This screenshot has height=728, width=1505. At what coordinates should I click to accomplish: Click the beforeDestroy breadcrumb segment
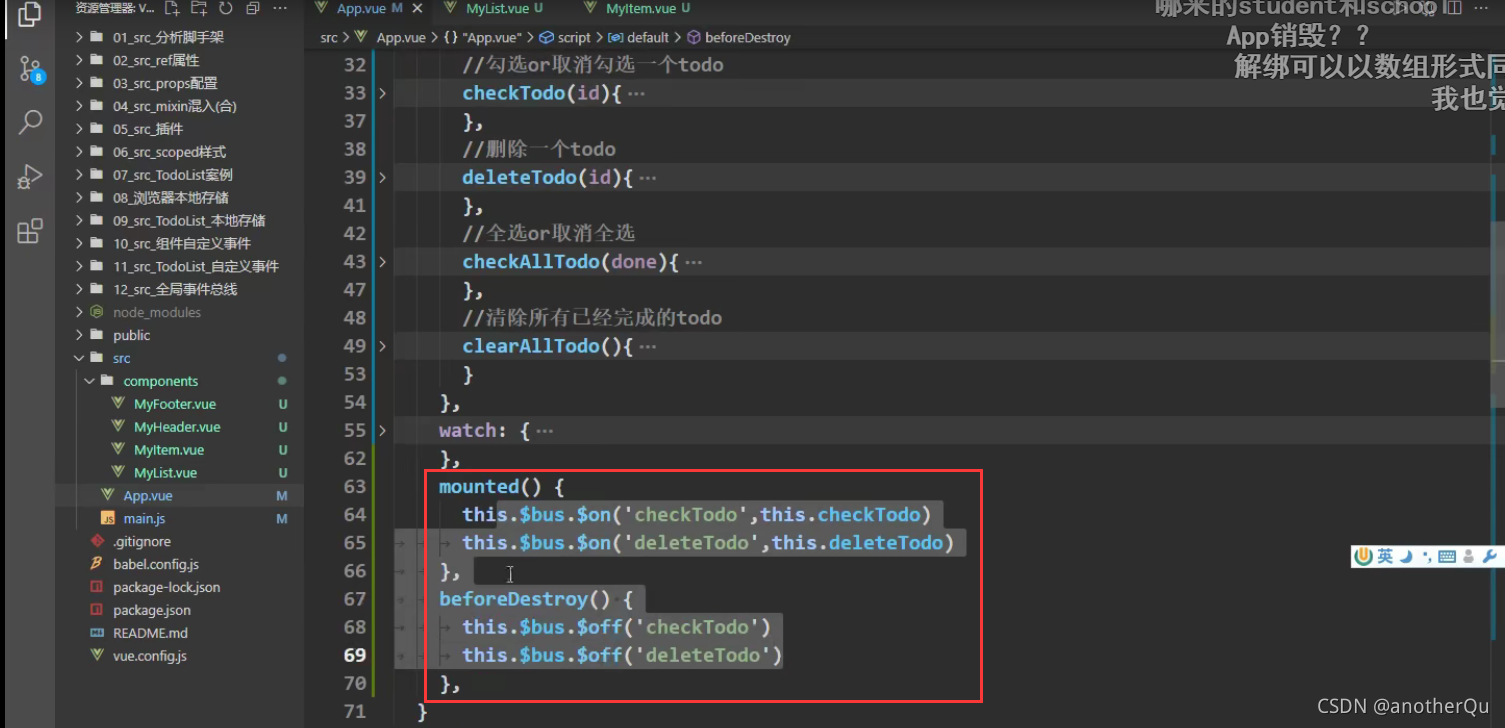(x=746, y=37)
